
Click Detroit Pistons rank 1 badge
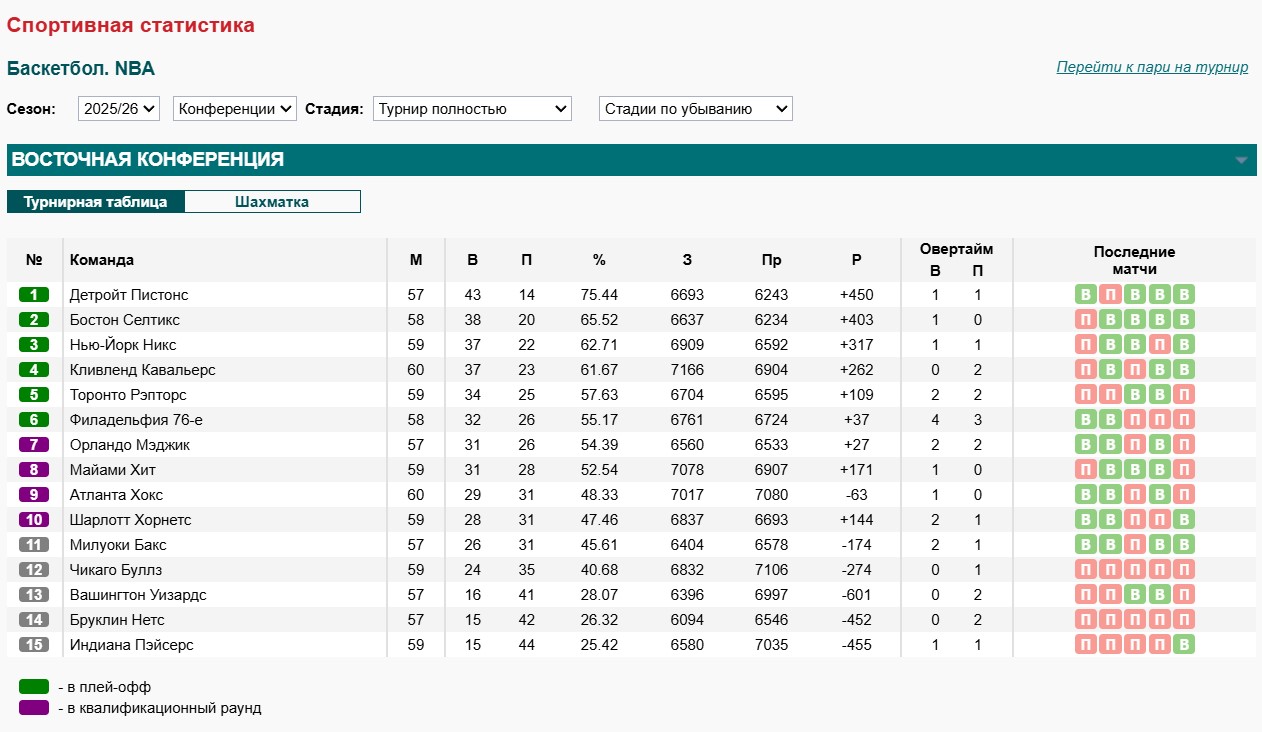(x=34, y=295)
